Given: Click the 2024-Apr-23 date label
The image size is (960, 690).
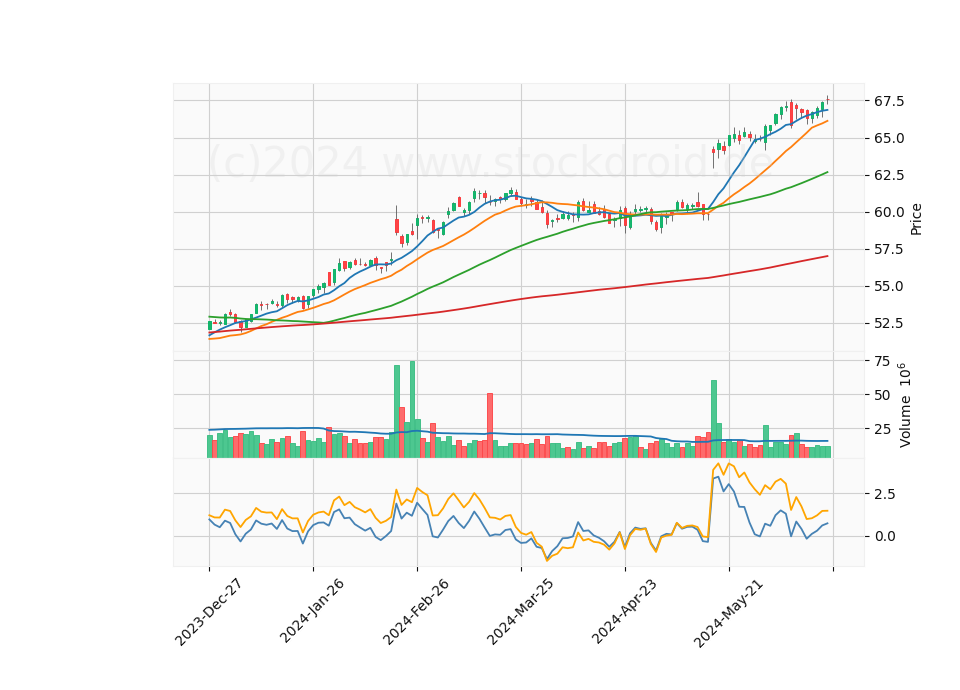Looking at the screenshot, I should coord(624,611).
